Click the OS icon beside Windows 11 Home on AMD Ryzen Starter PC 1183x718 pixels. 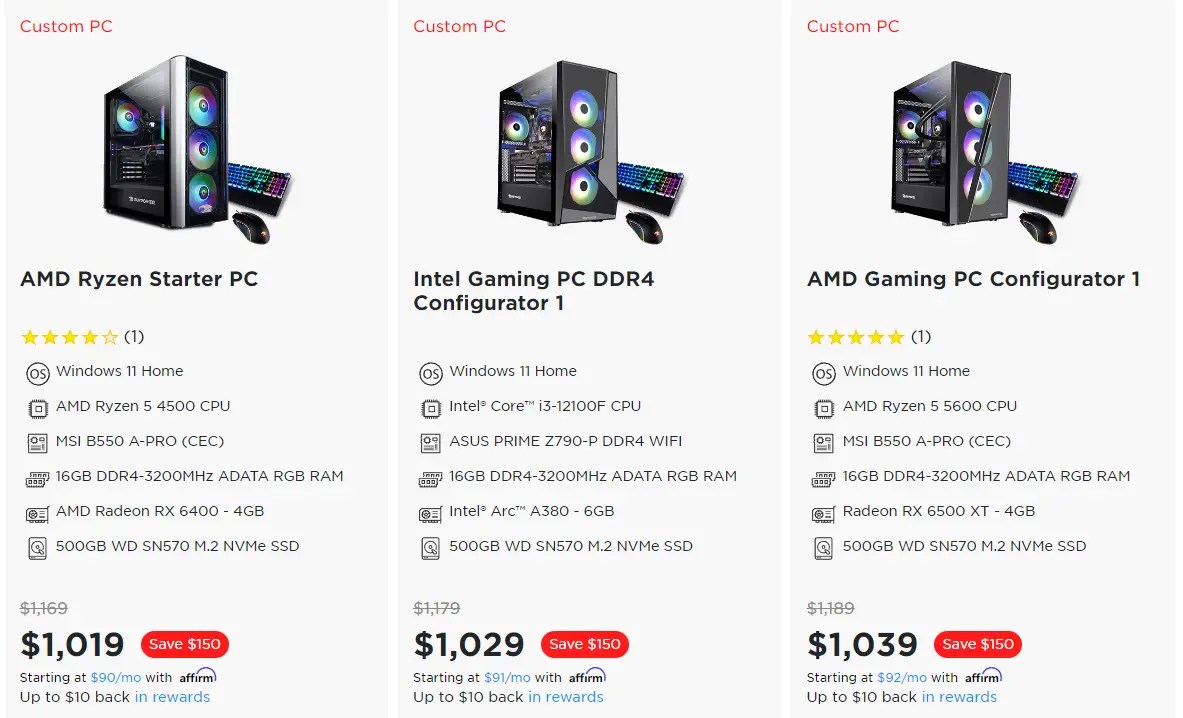click(36, 372)
